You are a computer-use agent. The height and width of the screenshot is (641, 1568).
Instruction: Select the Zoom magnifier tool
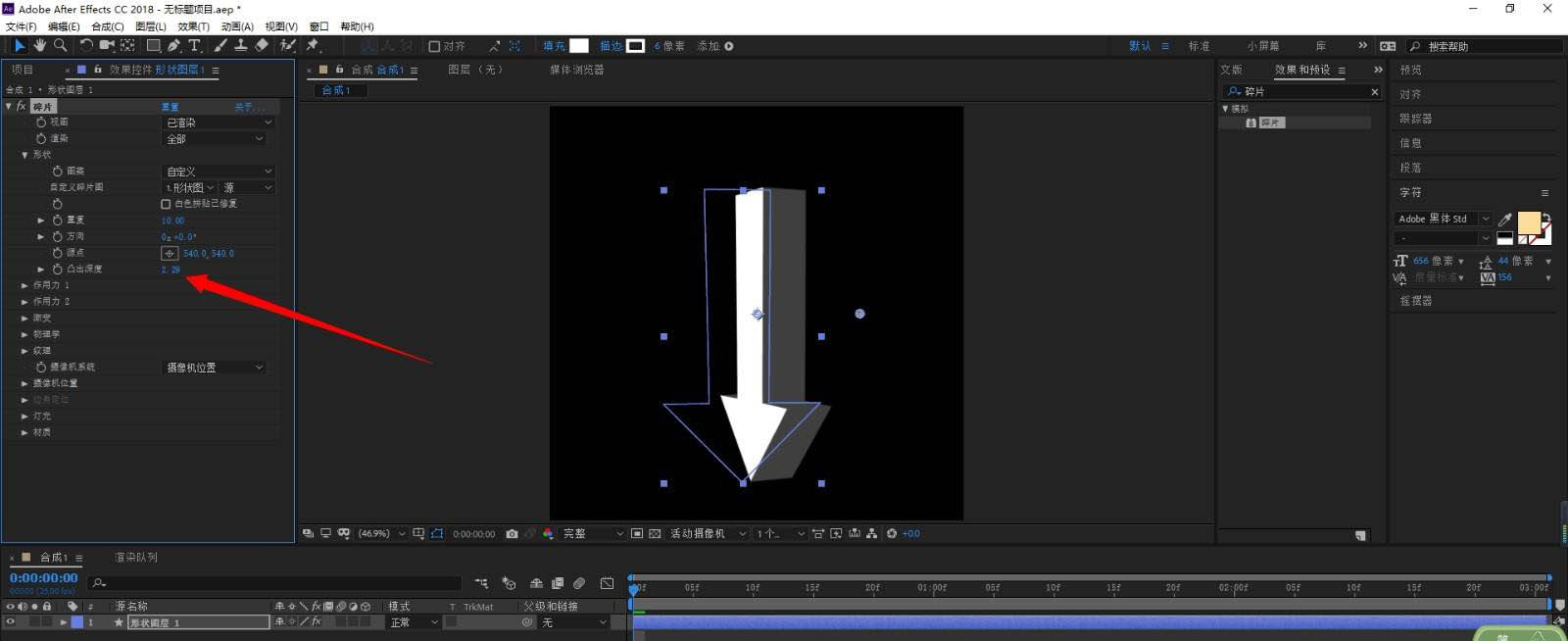click(x=61, y=45)
